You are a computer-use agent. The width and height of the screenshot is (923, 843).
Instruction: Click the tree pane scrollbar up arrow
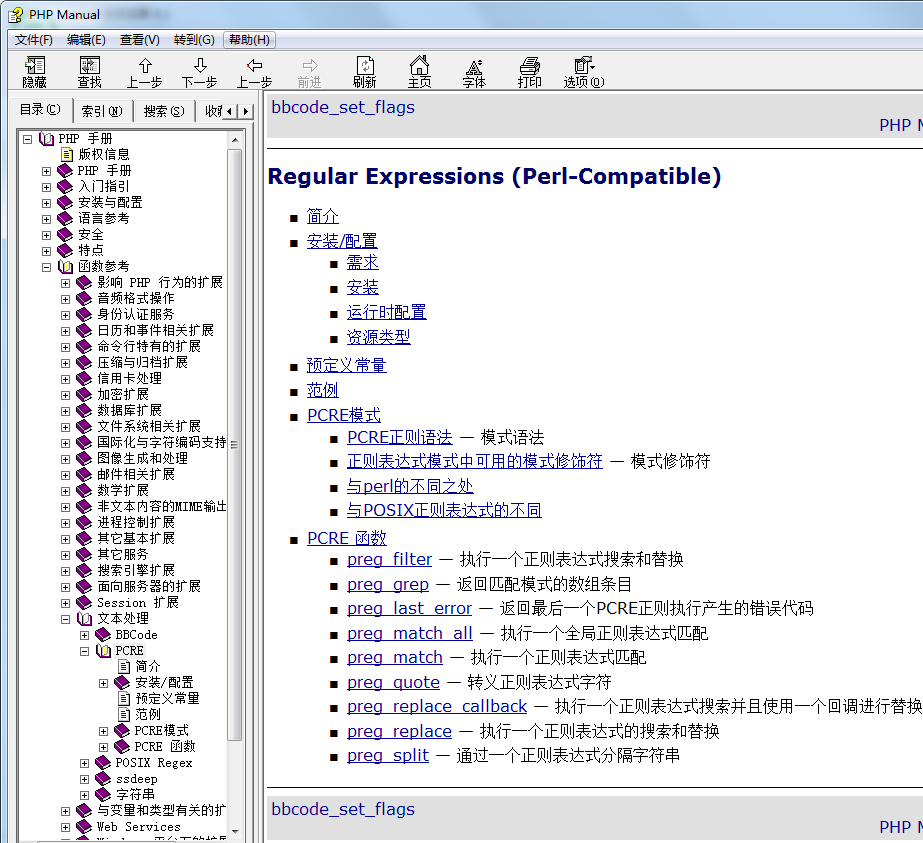235,140
